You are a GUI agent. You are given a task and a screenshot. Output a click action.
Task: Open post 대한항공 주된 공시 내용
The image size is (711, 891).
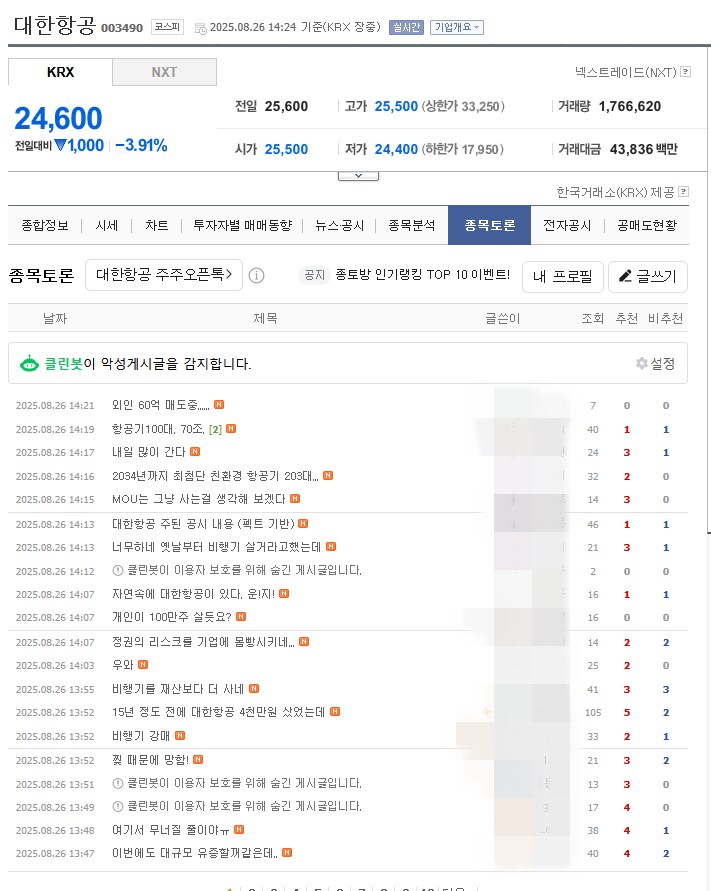(203, 524)
